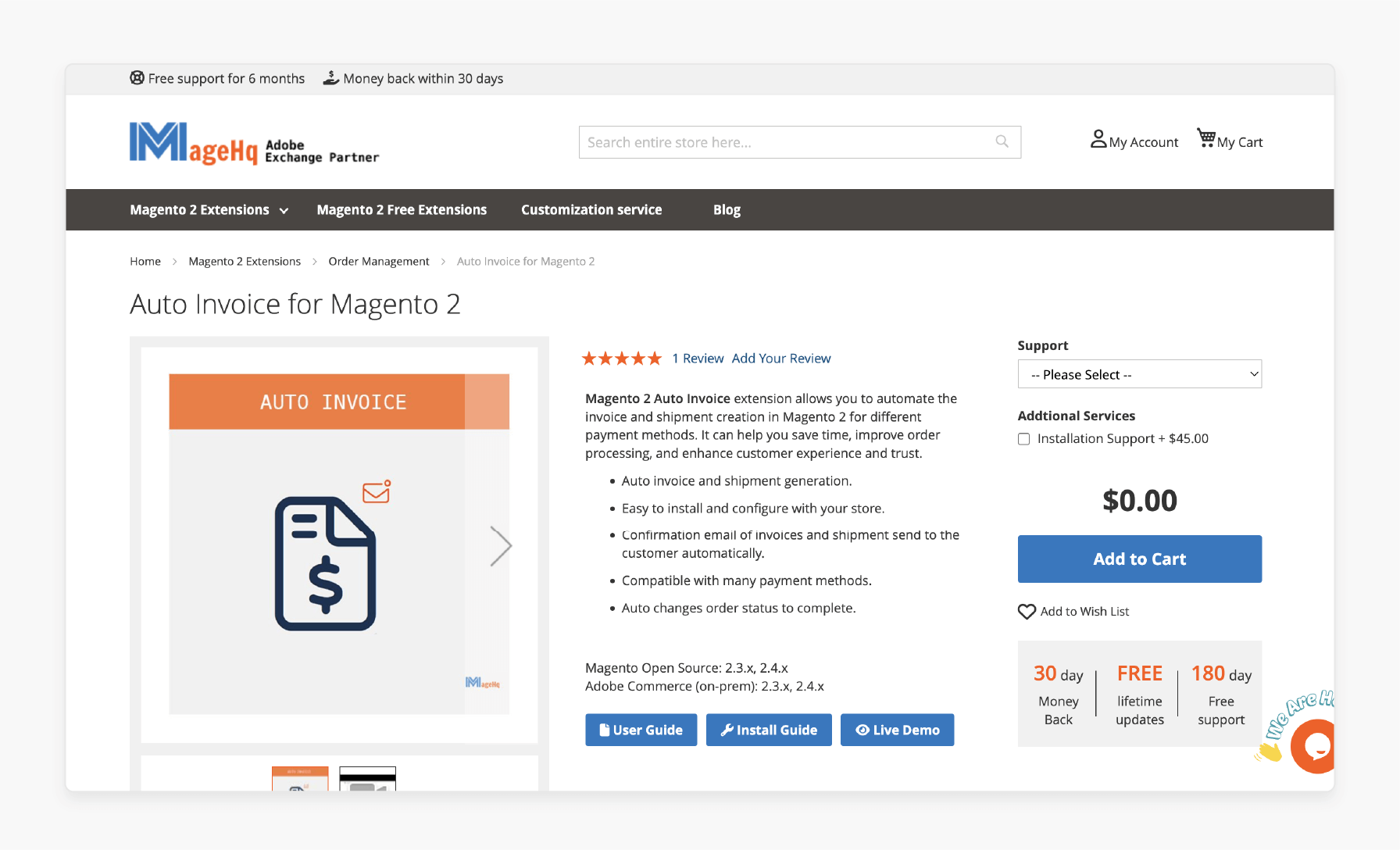Click Add Your Review link
The image size is (1400, 850).
tap(781, 359)
